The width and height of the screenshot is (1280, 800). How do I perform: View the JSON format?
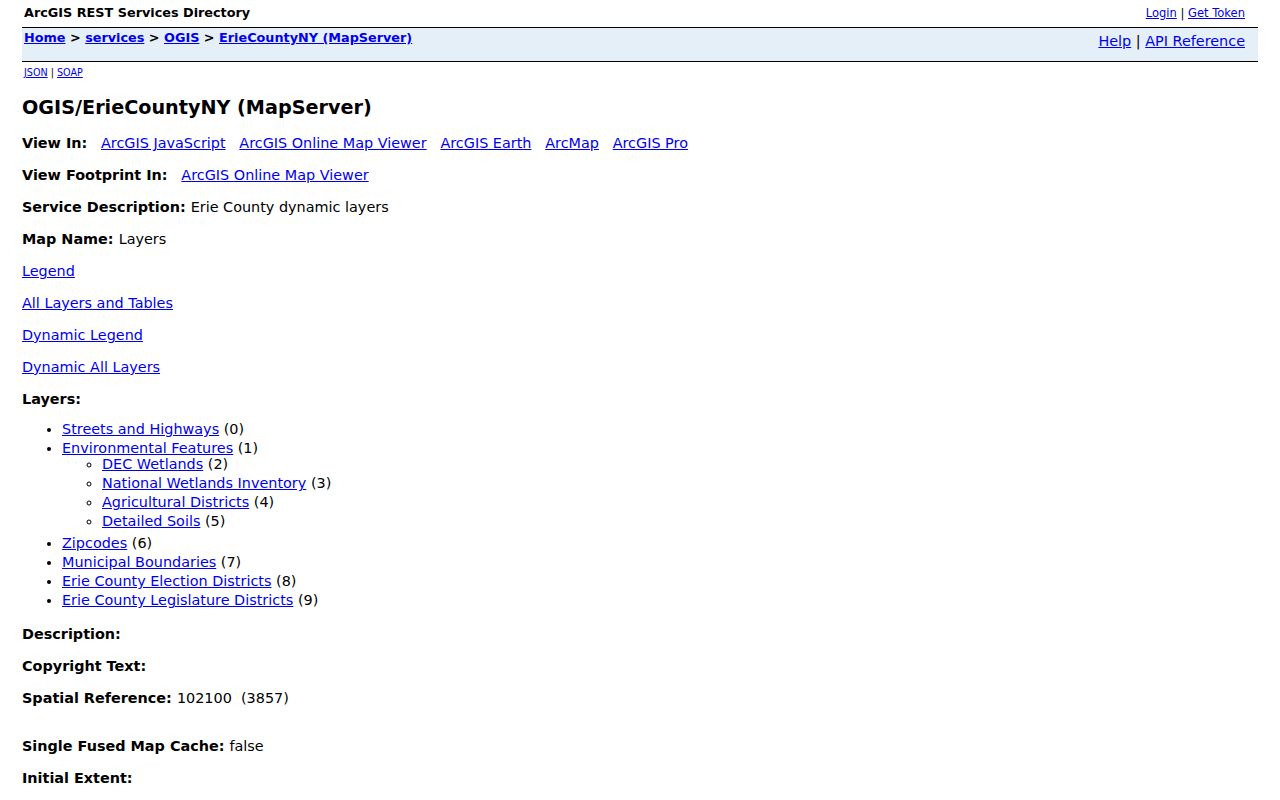point(36,72)
